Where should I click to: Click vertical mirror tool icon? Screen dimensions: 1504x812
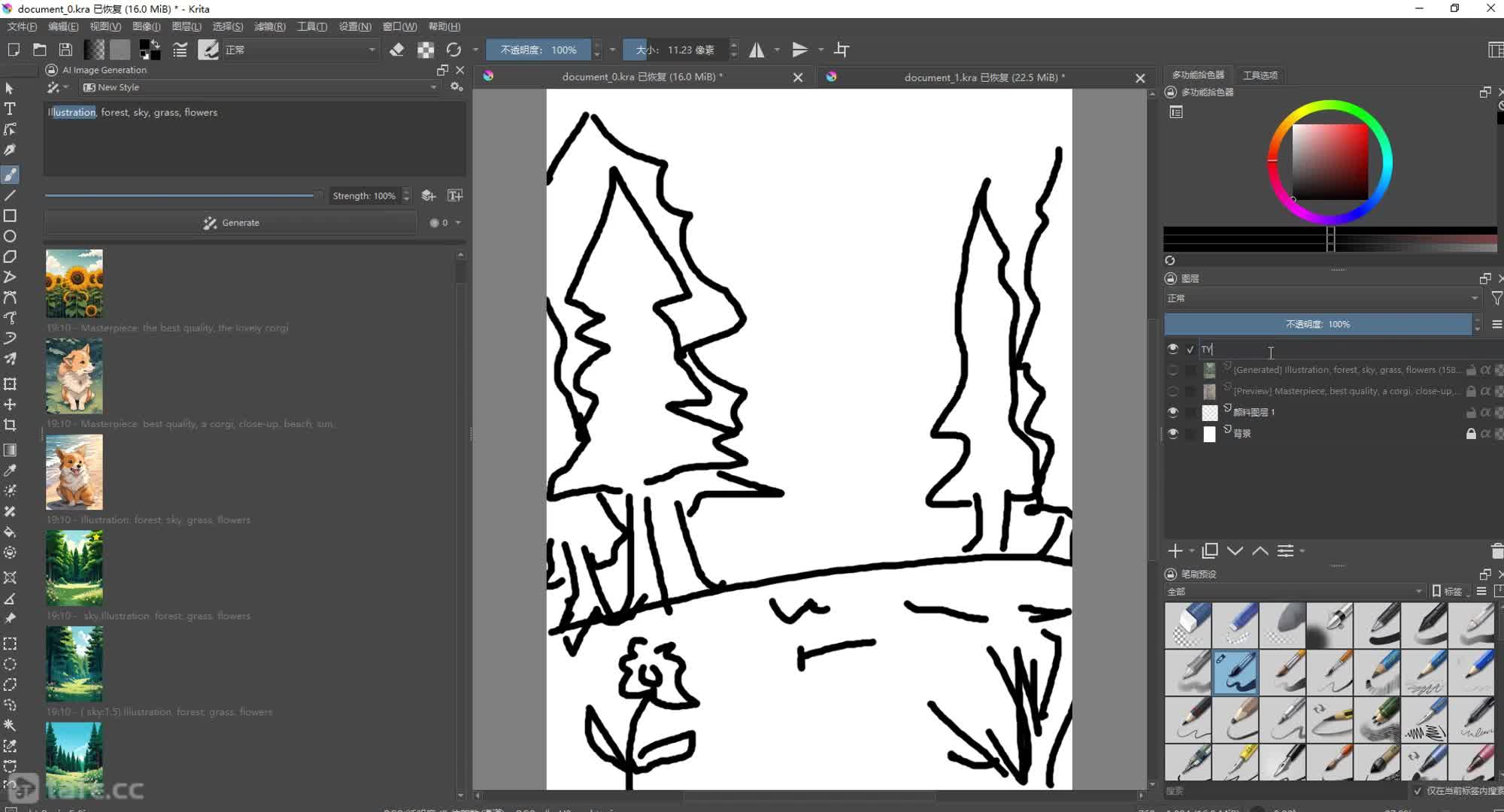coord(800,50)
